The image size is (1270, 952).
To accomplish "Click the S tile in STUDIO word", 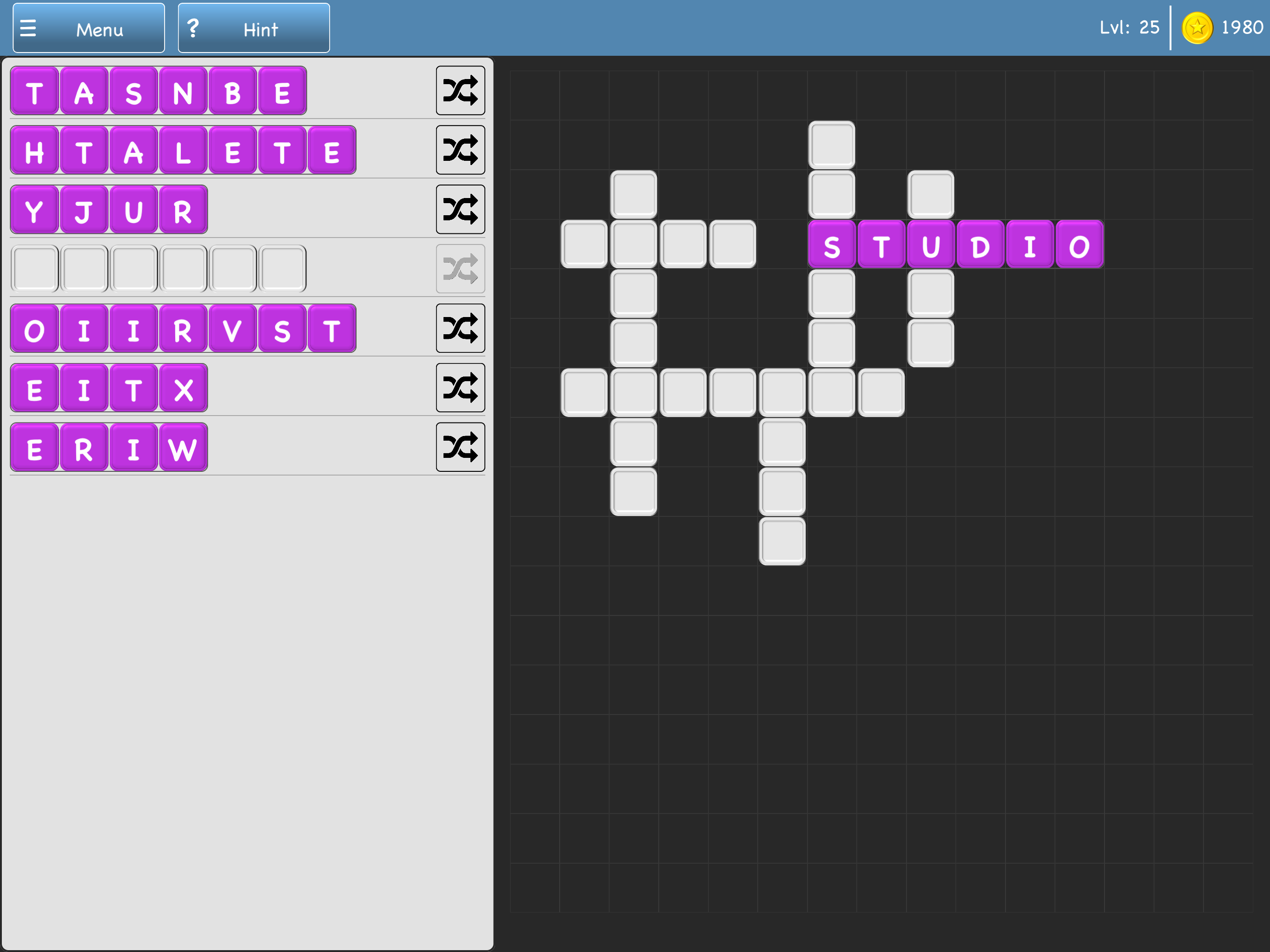I will click(x=832, y=244).
